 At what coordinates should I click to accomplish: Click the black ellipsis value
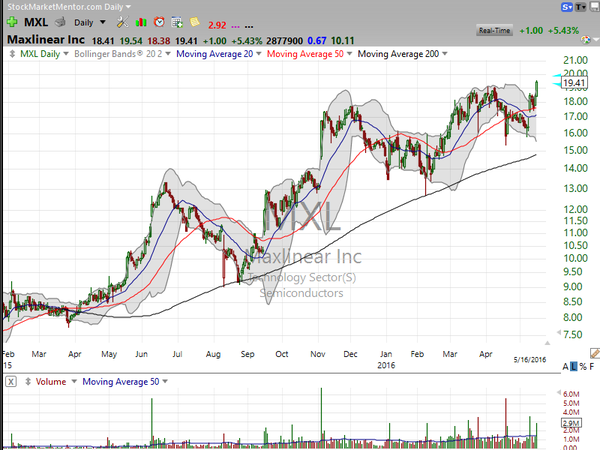pos(249,26)
